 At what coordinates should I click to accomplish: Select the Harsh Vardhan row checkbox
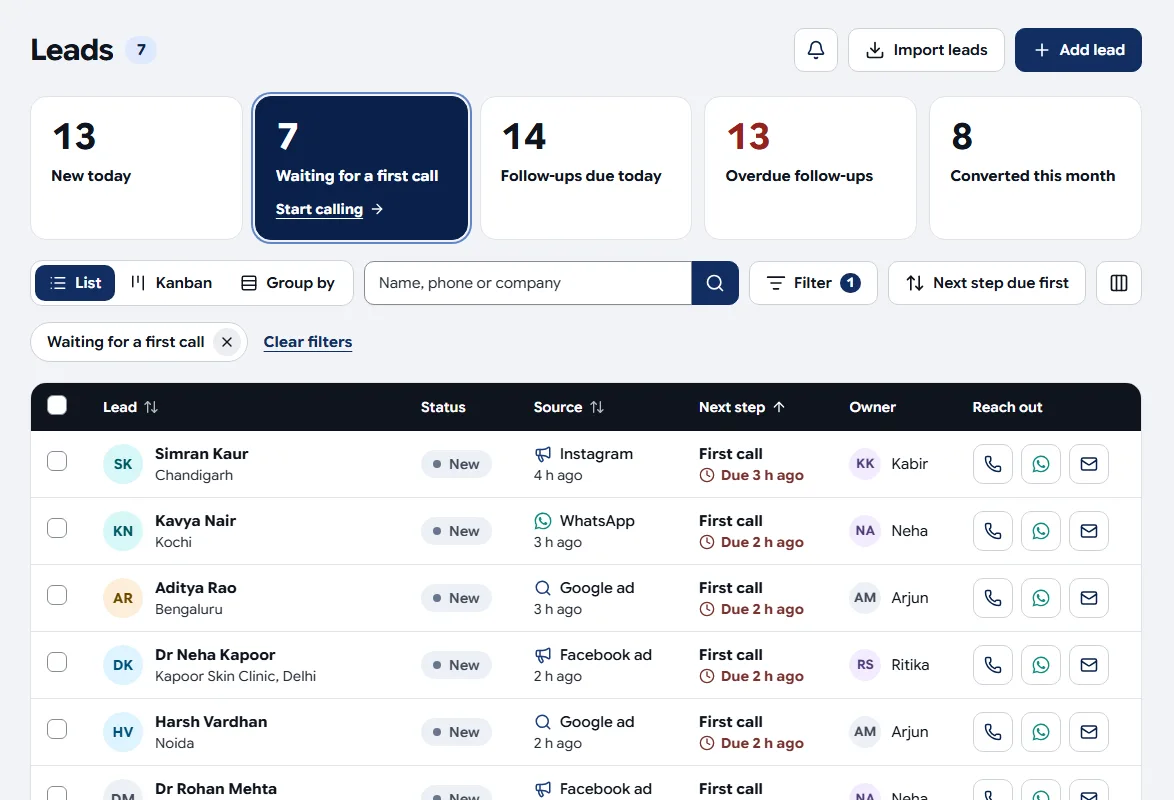coord(57,730)
